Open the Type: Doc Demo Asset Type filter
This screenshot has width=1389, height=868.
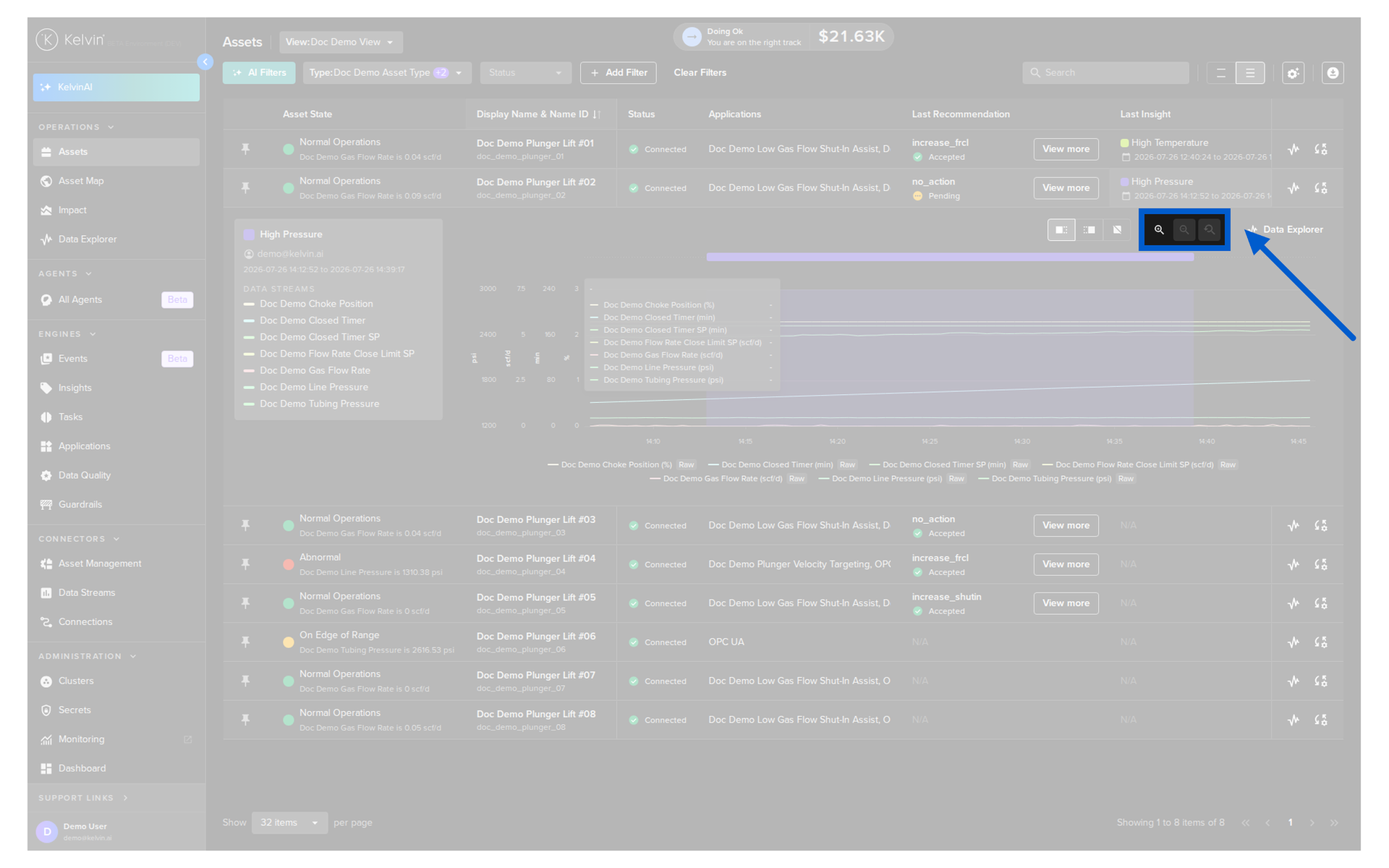[x=387, y=73]
